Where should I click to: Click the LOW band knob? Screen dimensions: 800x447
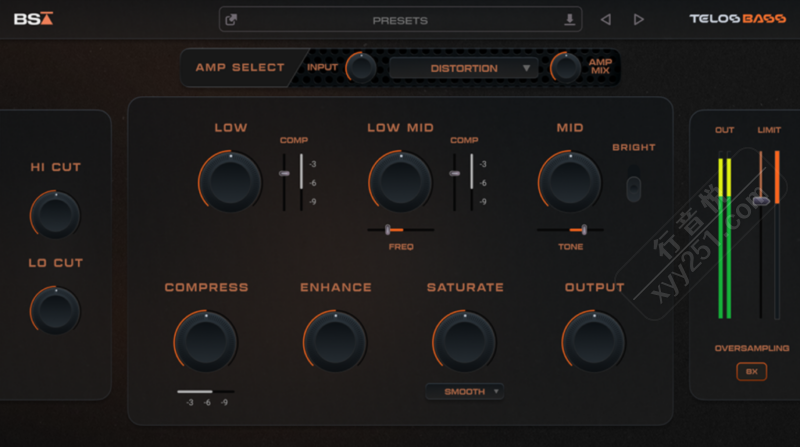pyautogui.click(x=230, y=182)
